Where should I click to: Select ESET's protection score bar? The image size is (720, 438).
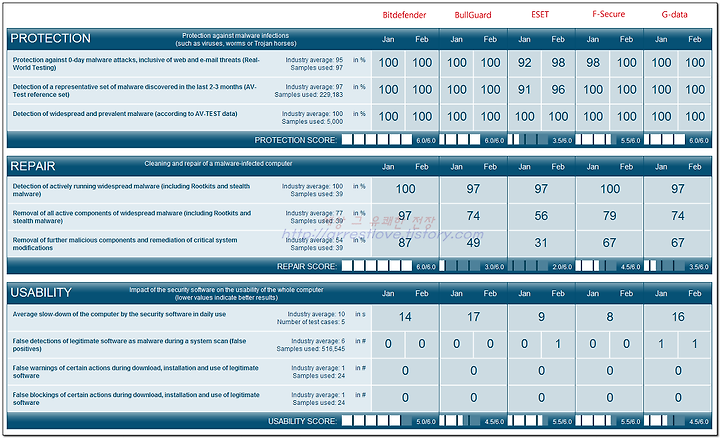pos(528,140)
